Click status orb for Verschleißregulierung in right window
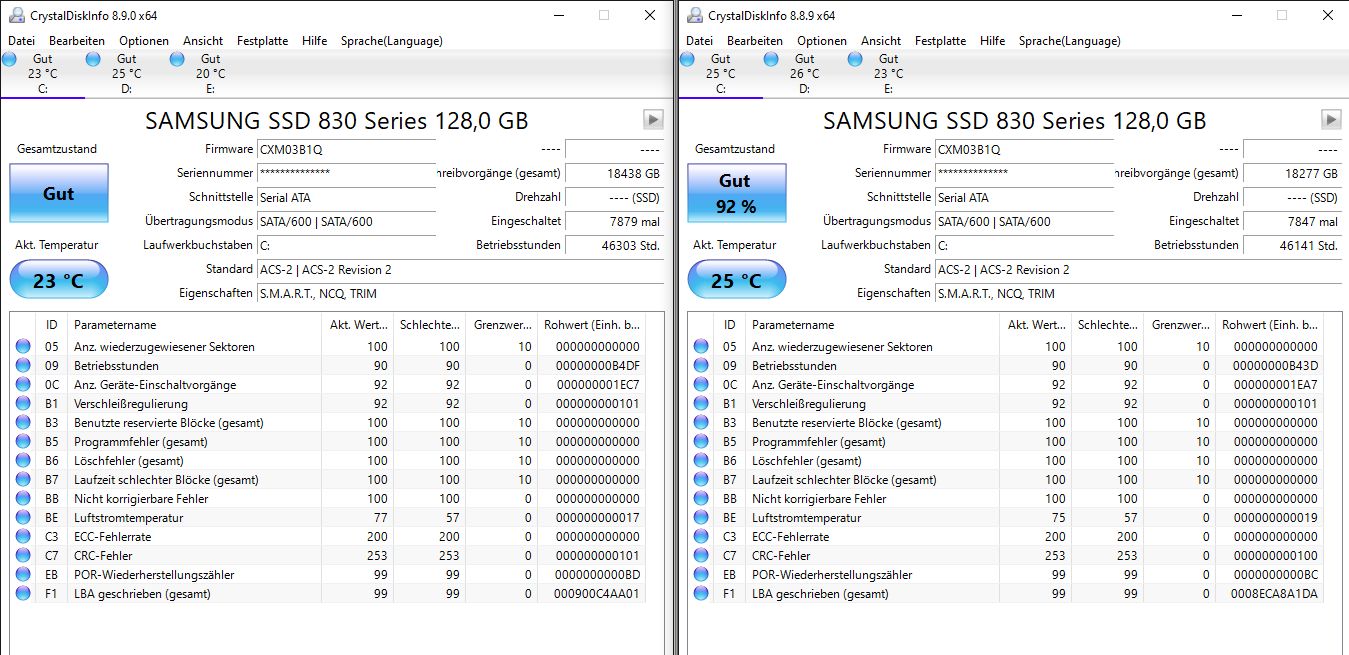Viewport: 1349px width, 655px height. (x=701, y=404)
